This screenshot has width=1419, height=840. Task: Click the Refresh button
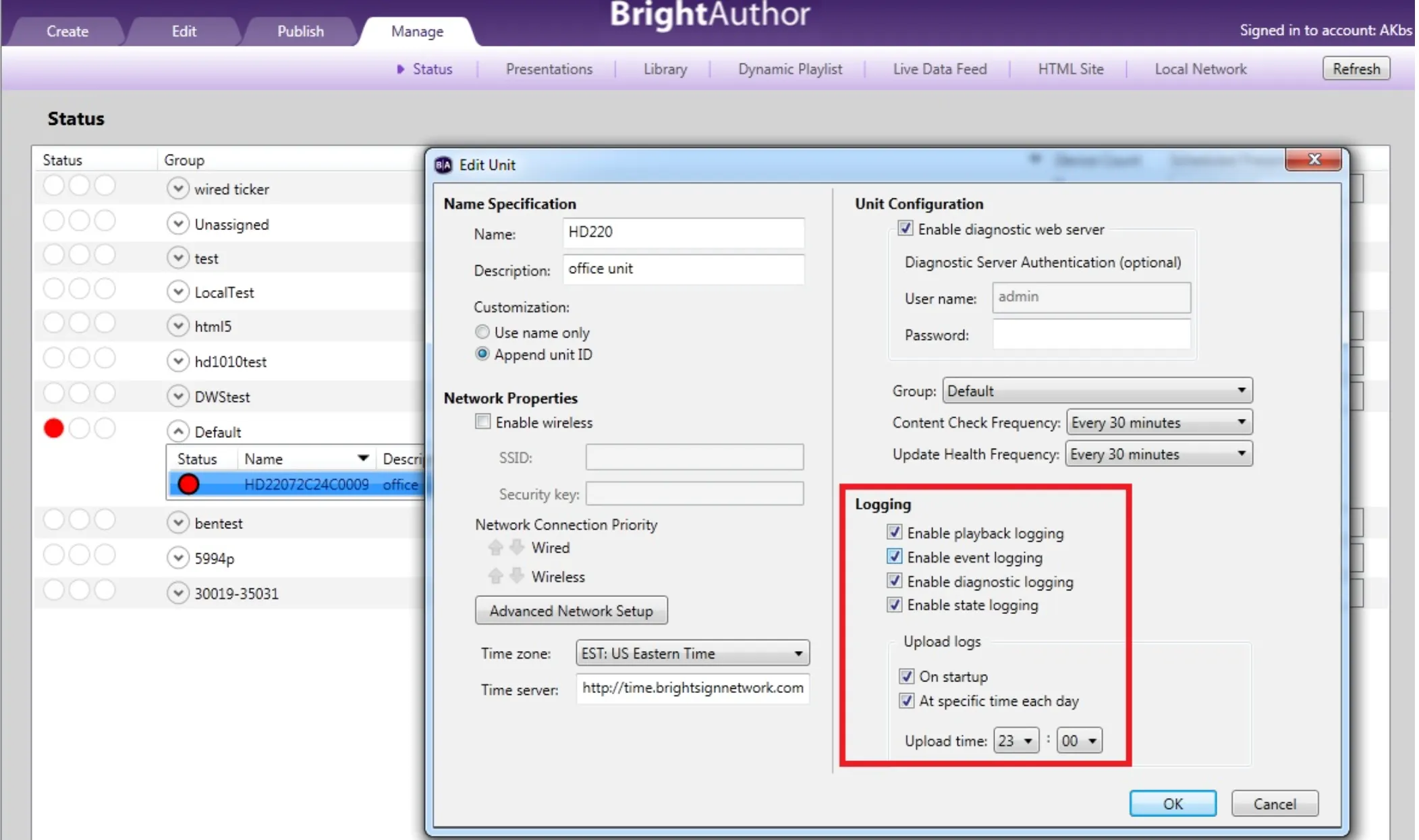[x=1356, y=69]
